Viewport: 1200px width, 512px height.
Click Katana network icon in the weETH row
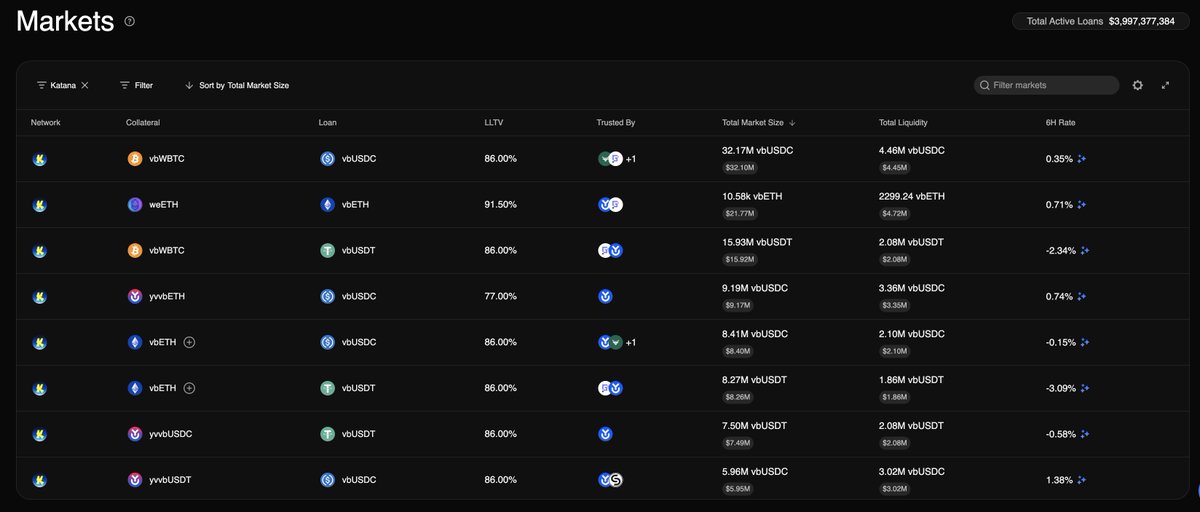click(40, 205)
